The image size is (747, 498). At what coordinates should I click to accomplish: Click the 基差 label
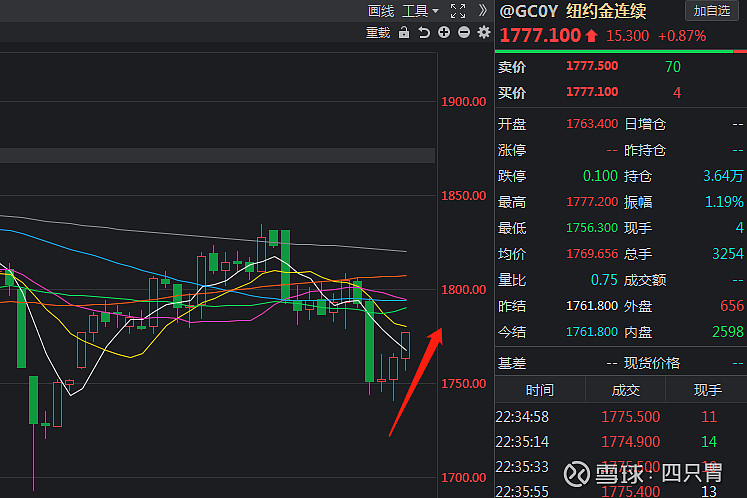(x=512, y=364)
